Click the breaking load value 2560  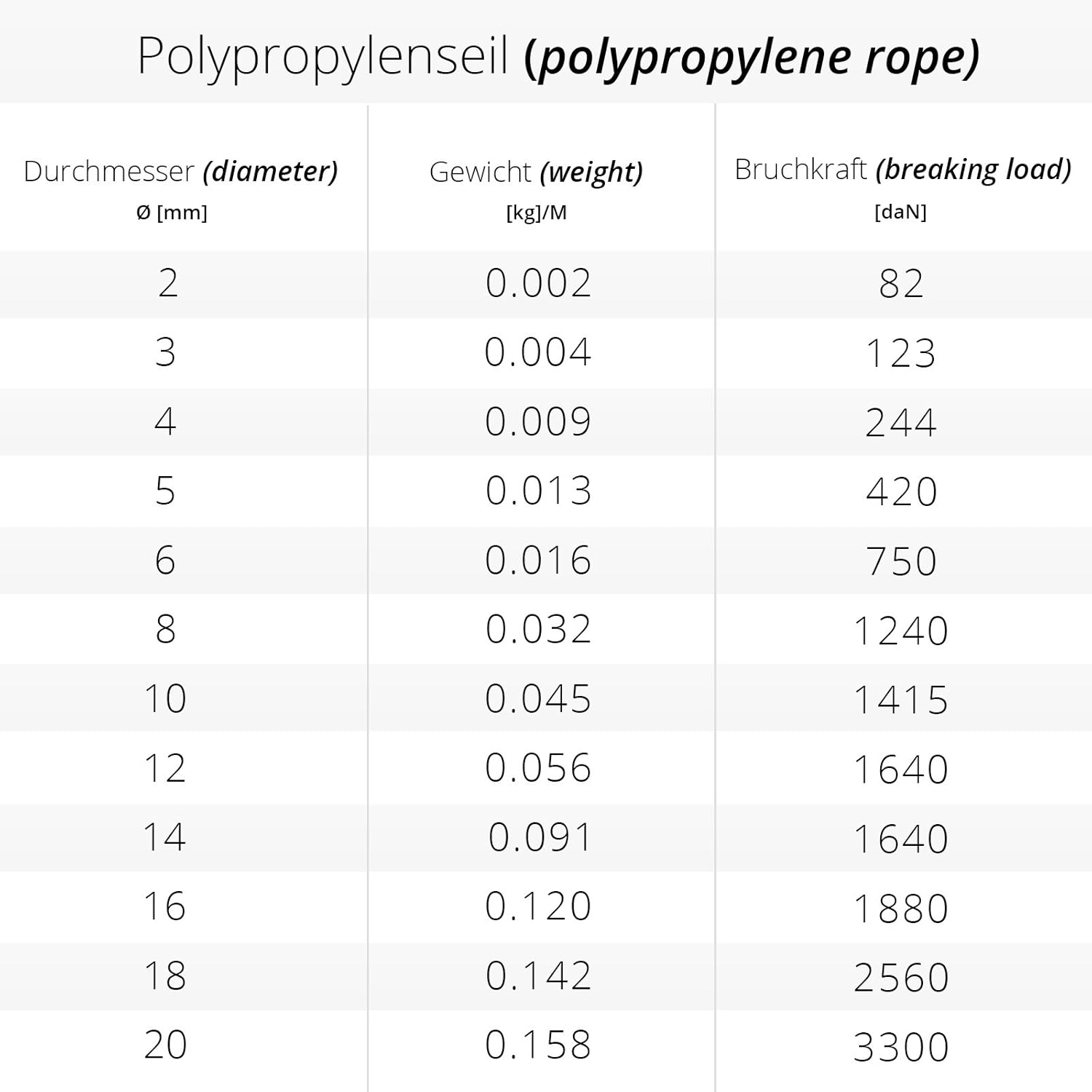point(901,977)
